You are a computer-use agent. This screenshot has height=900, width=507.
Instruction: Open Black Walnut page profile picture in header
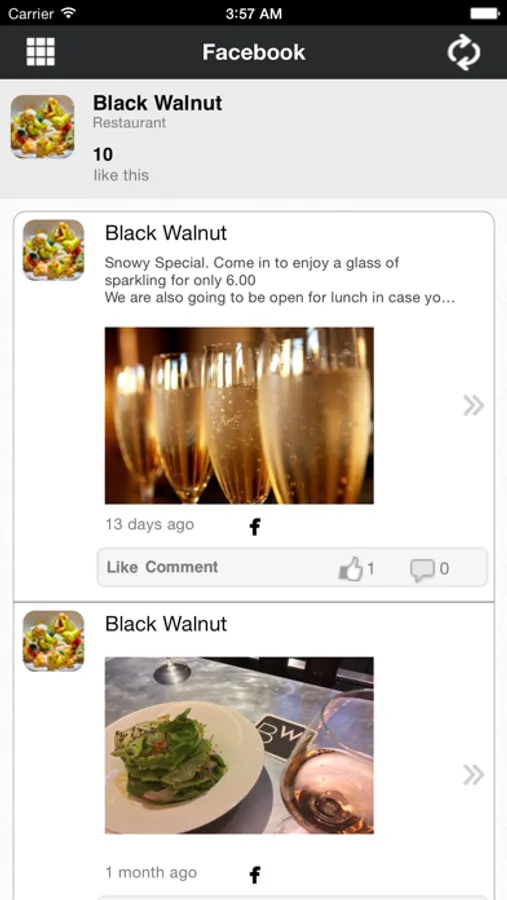coord(42,126)
